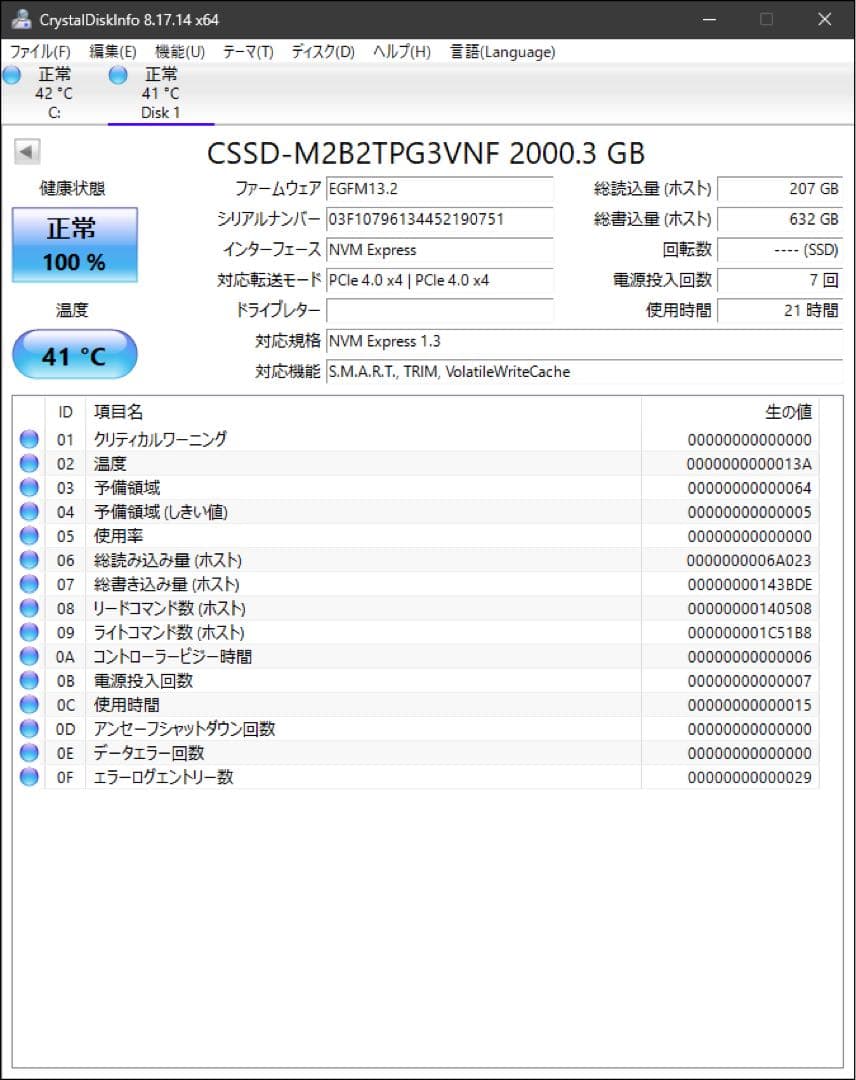Click the blue dot beside クリティカルワーニング
Viewport: 856px width, 1080px height.
28,438
